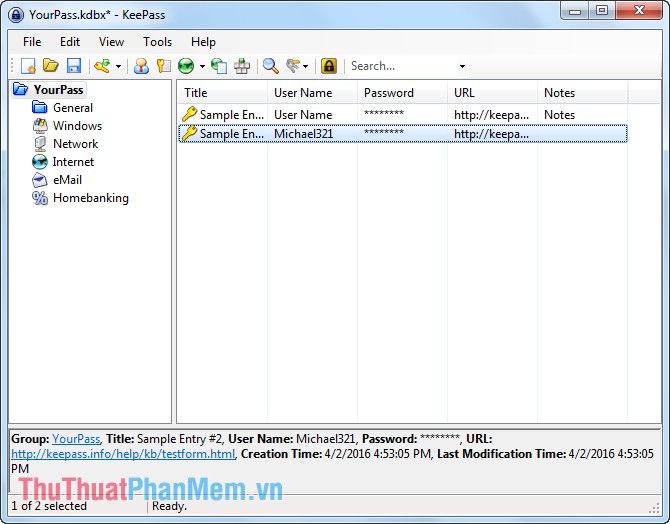
Task: Click the KeePass lock icon in title bar
Action: pyautogui.click(x=16, y=15)
